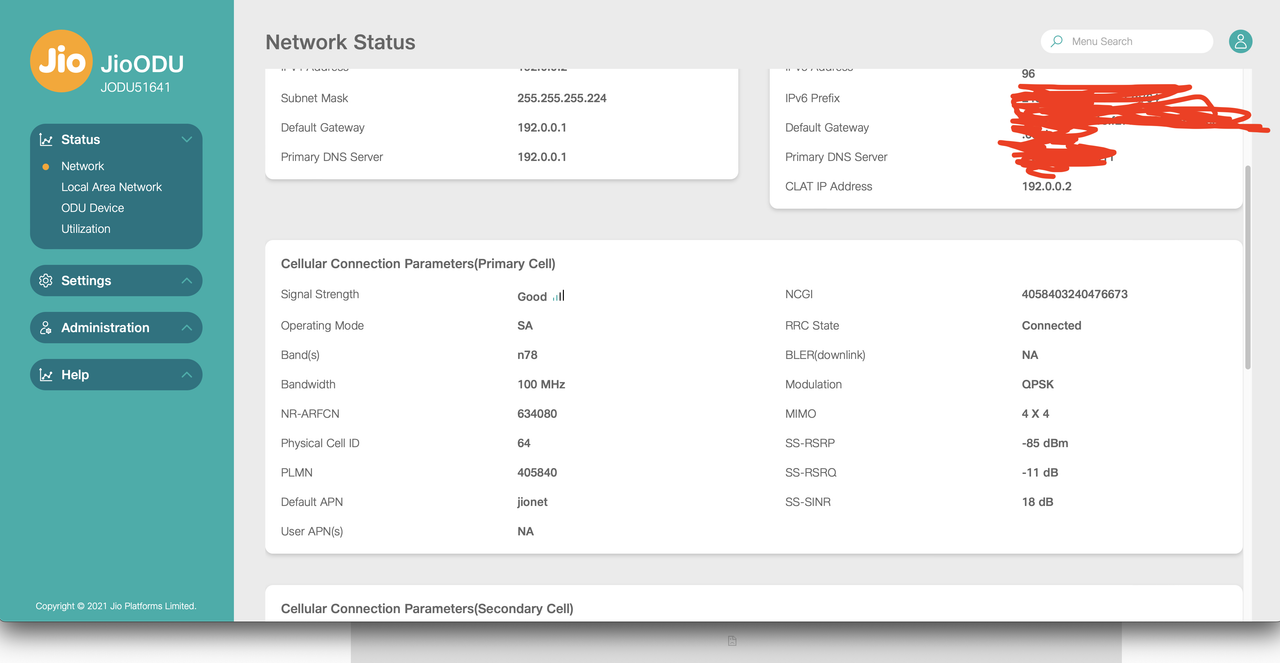Open the Local Area Network page
The width and height of the screenshot is (1280, 663).
click(112, 186)
